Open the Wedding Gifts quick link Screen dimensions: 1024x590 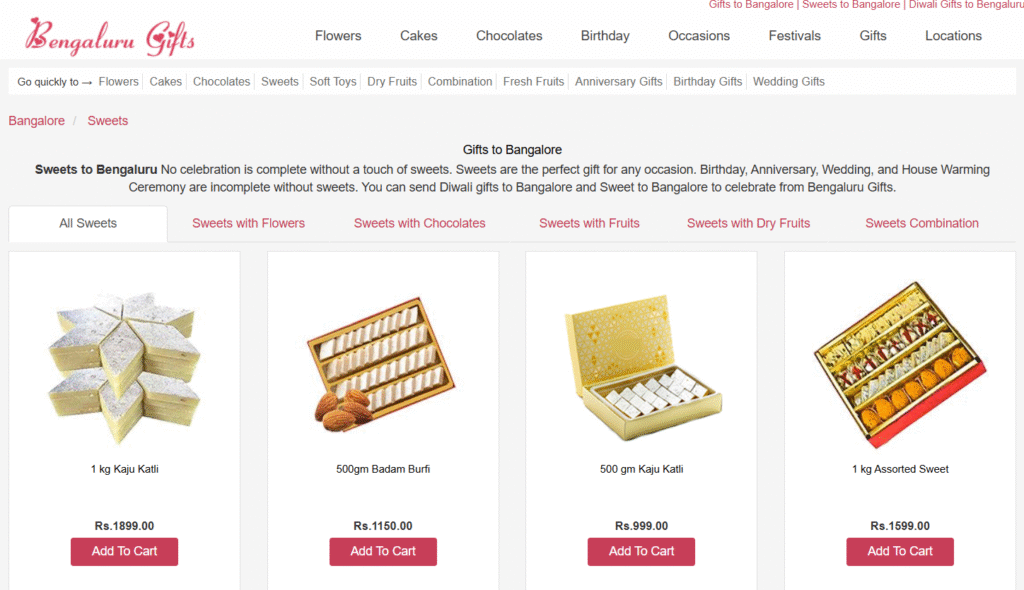[789, 82]
